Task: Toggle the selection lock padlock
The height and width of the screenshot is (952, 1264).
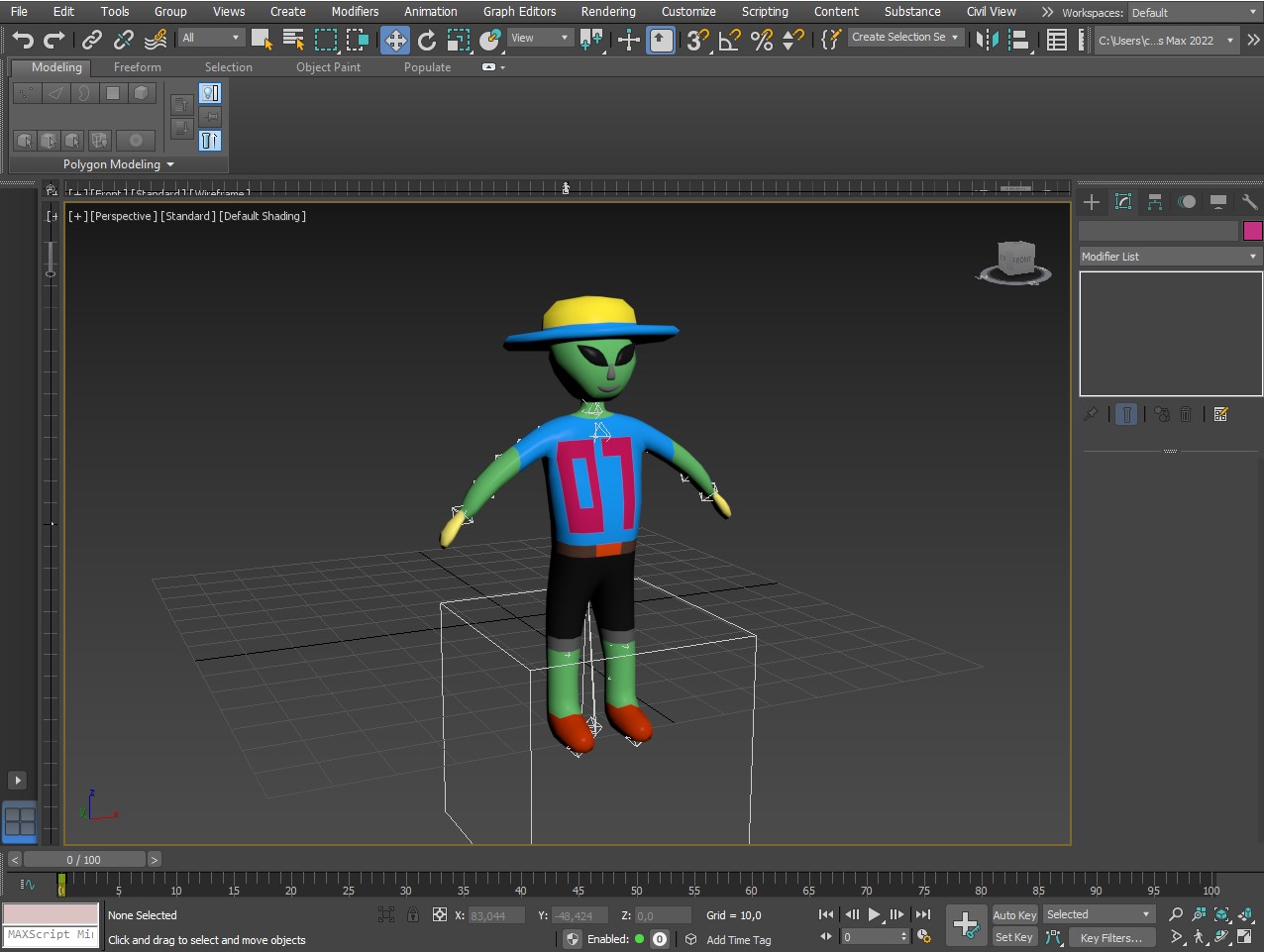Action: coord(413,915)
